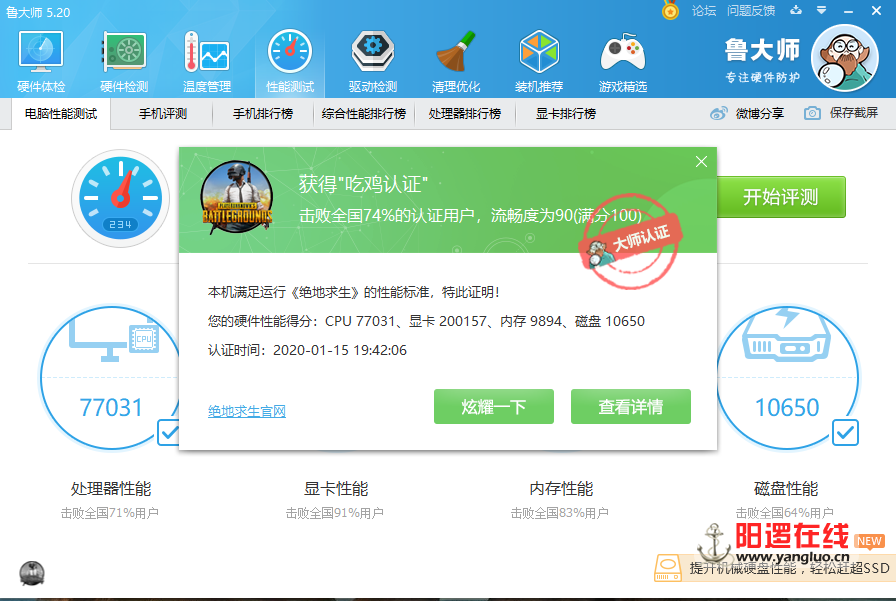Click the medal icon in title bar
The width and height of the screenshot is (896, 601).
670,10
